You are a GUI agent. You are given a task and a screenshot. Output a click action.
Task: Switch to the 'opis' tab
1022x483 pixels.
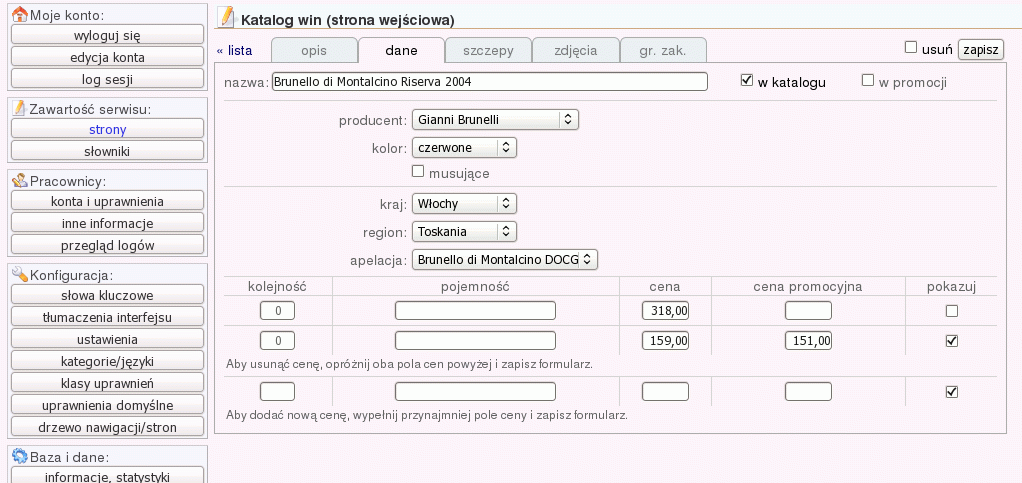point(314,50)
